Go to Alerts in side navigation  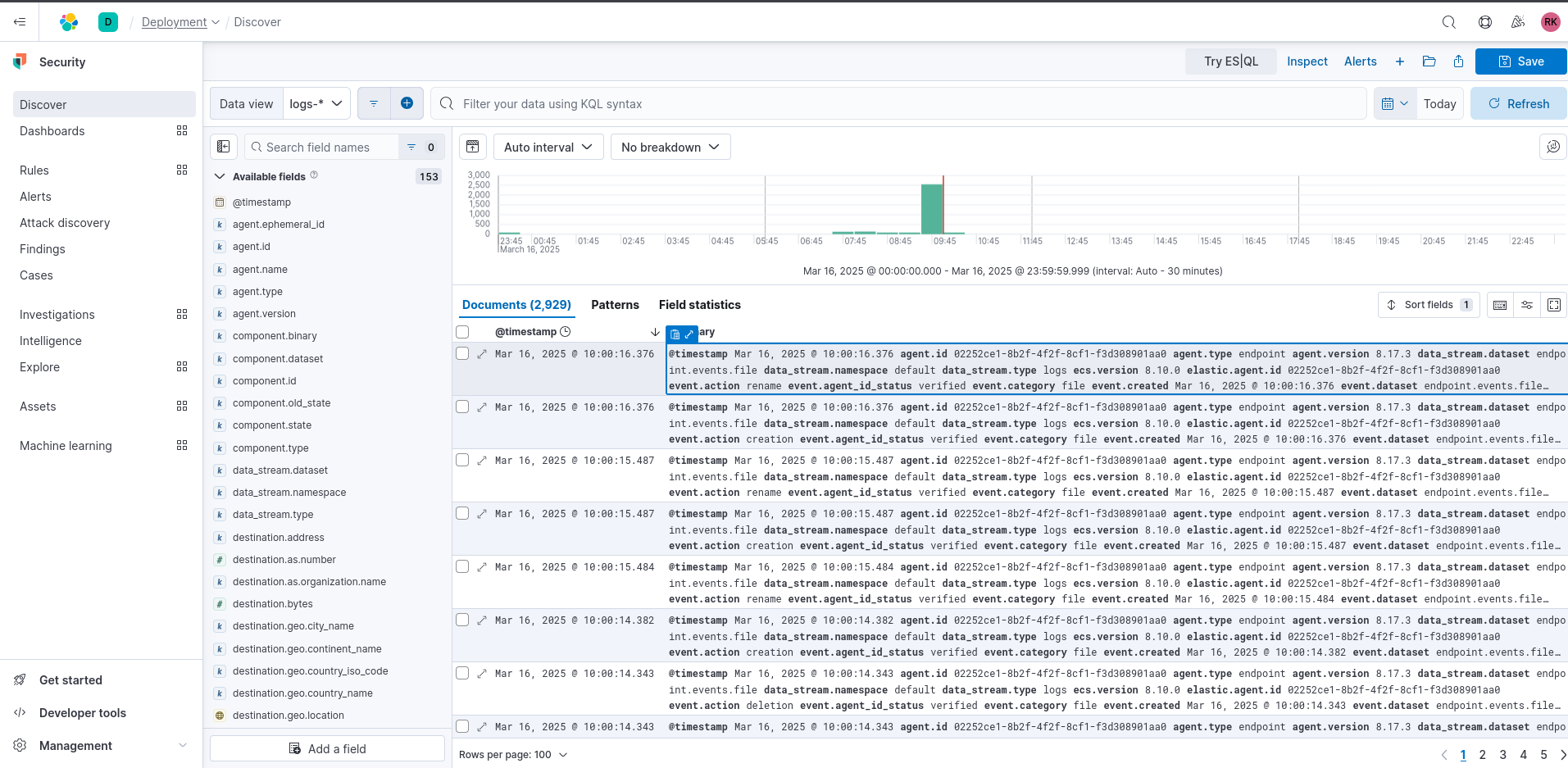click(35, 197)
